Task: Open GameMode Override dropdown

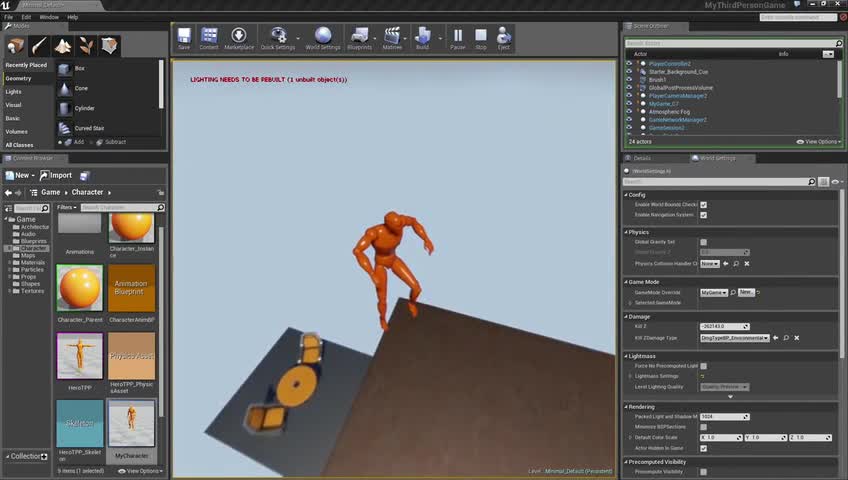Action: click(x=714, y=292)
